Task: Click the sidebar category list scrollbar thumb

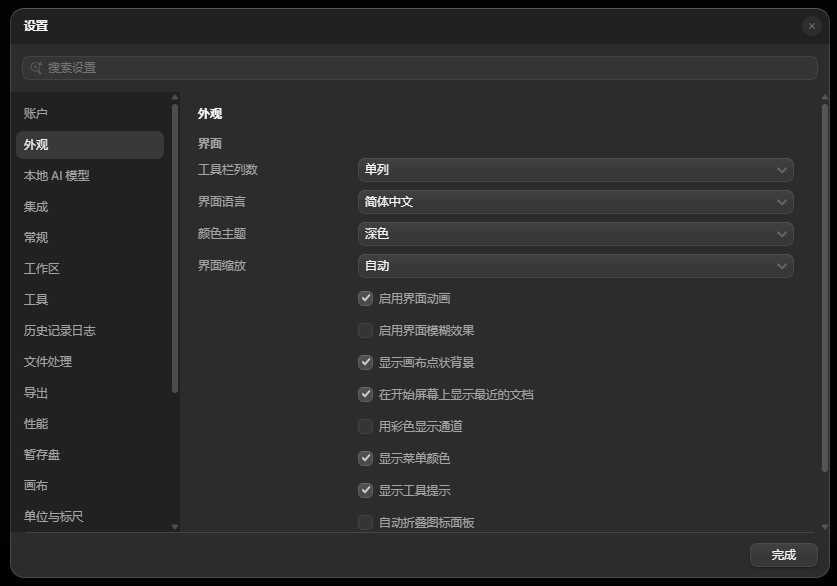Action: pos(175,248)
